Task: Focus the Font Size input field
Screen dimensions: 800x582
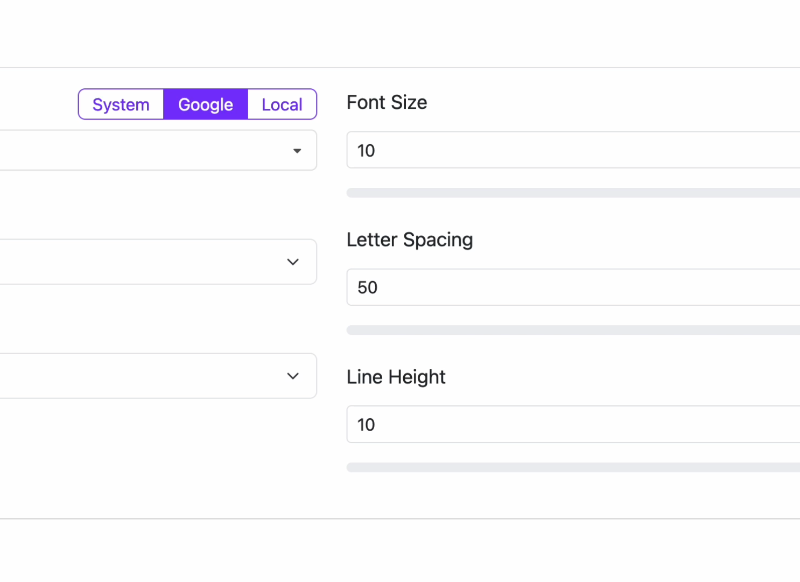Action: pyautogui.click(x=573, y=150)
